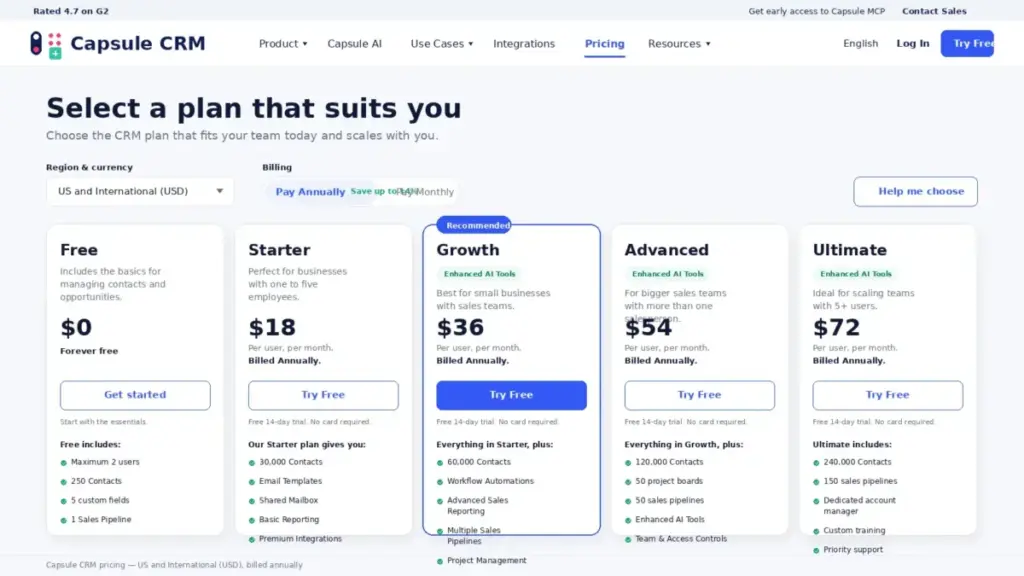Image resolution: width=1024 pixels, height=576 pixels.
Task: Click Enhanced AI Tools badge on Growth
Action: [479, 274]
